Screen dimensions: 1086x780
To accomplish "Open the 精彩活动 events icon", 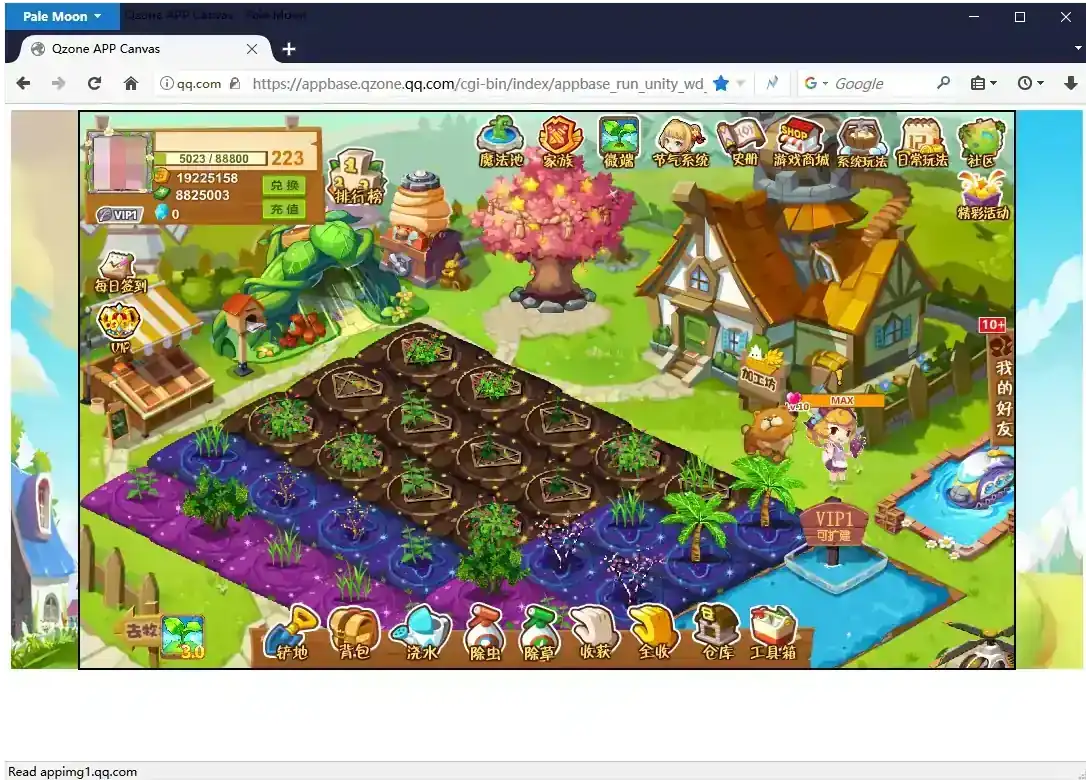I will pyautogui.click(x=983, y=196).
